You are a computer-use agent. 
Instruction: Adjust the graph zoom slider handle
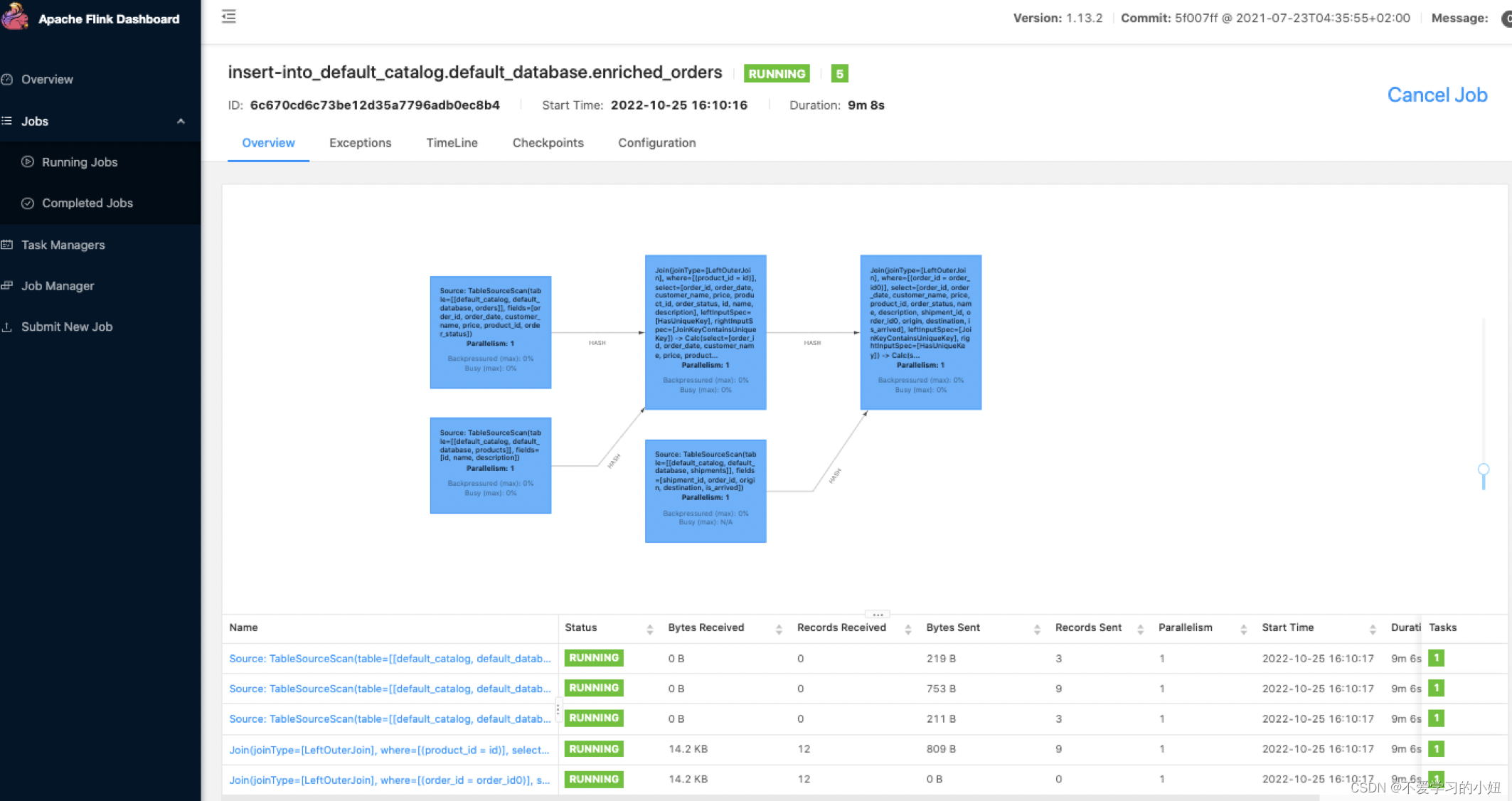[x=1484, y=470]
